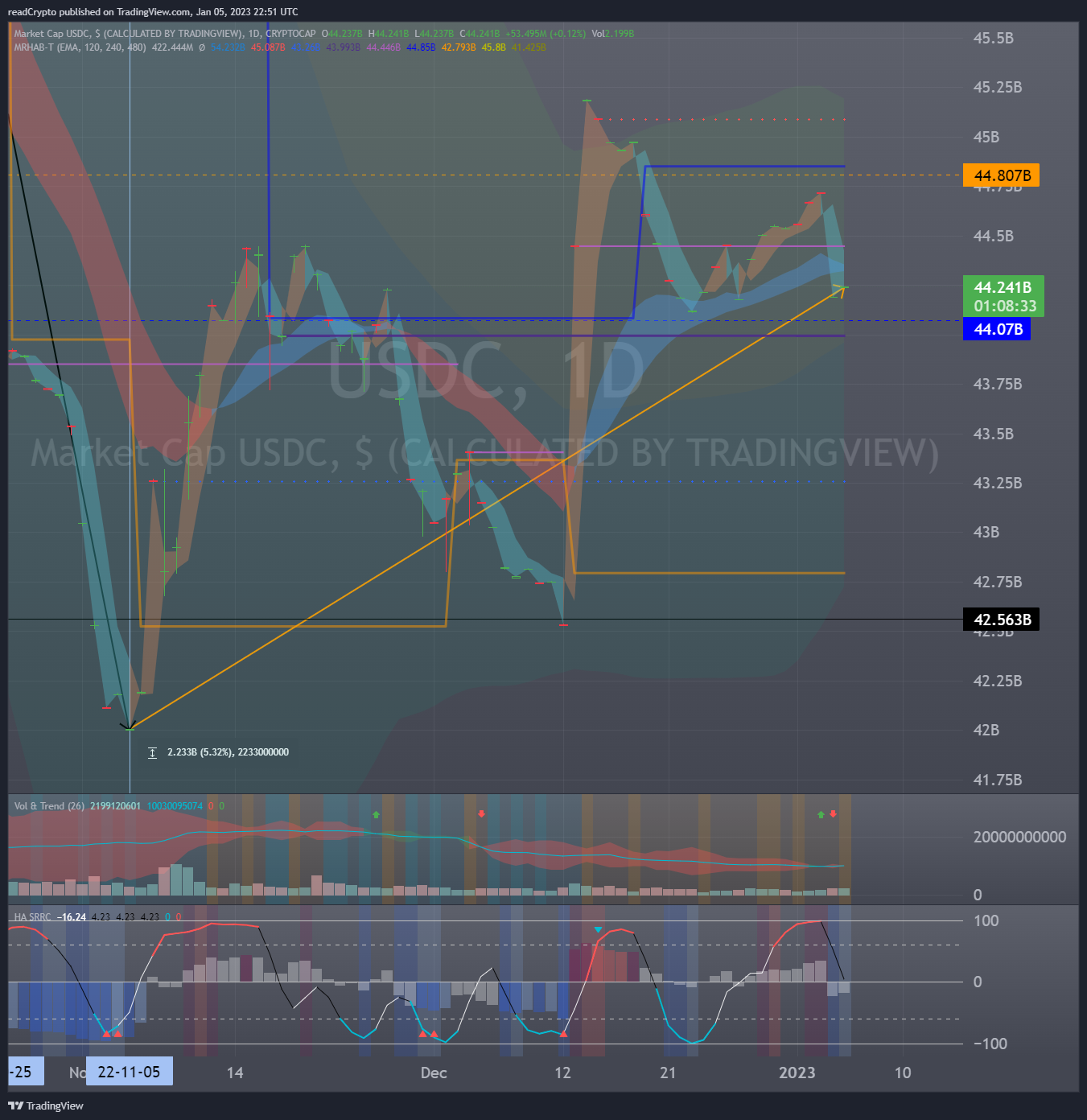Click the 21 label on time axis

tap(668, 1073)
